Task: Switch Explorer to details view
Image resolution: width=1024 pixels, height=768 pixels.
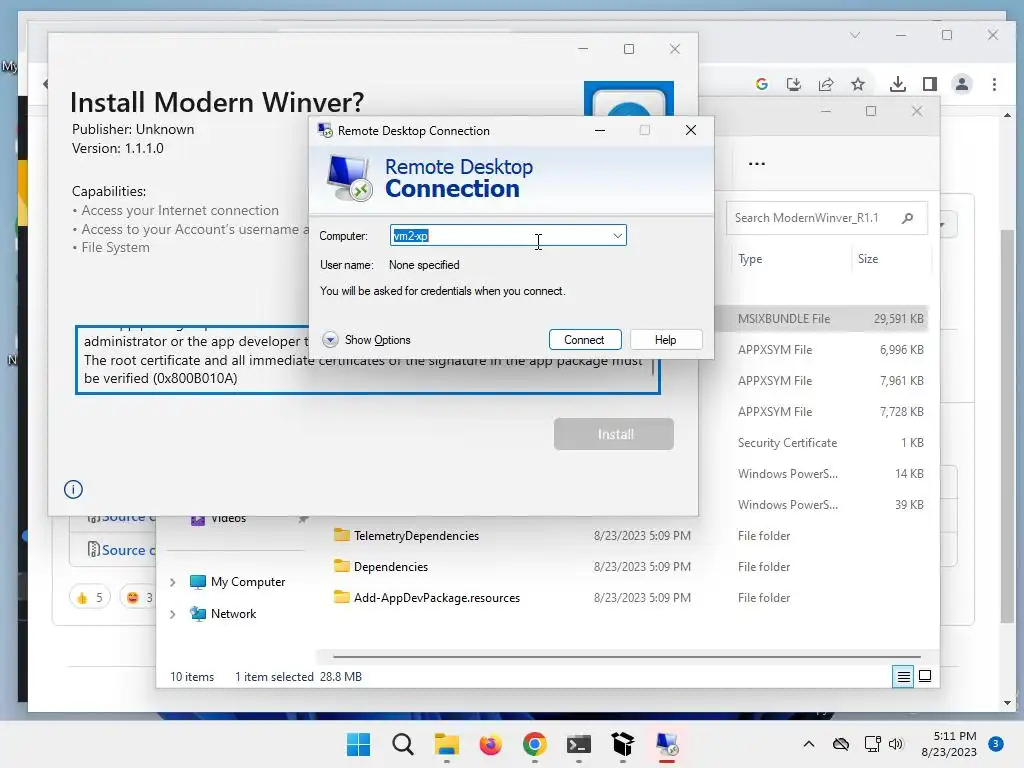Action: point(903,677)
